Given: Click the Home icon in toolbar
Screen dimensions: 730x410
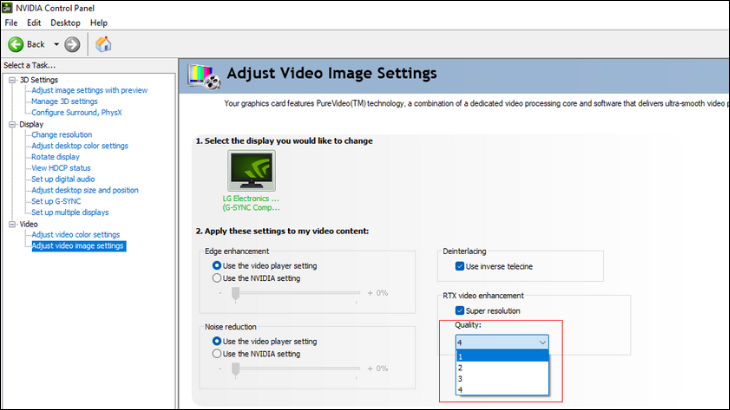Looking at the screenshot, I should coord(103,44).
